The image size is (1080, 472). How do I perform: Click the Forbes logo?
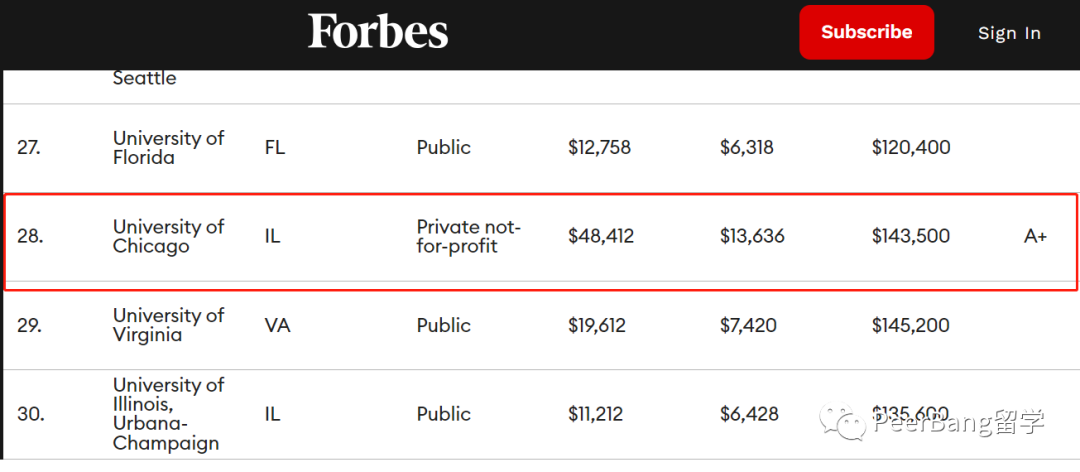click(x=378, y=32)
